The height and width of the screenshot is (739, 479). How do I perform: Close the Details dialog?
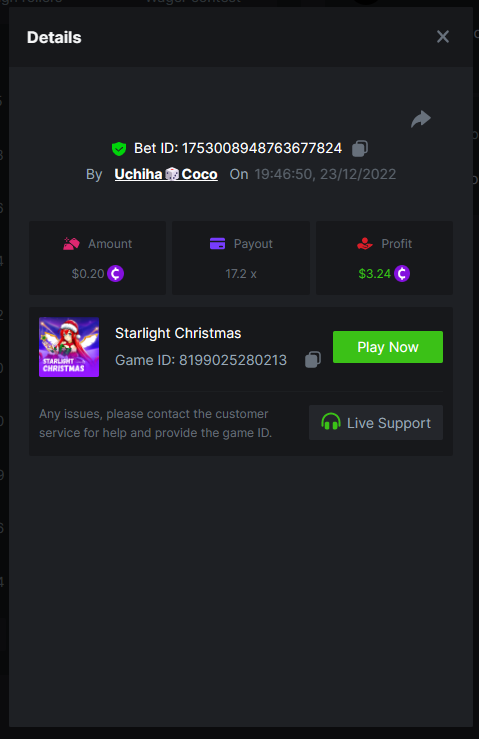(443, 37)
